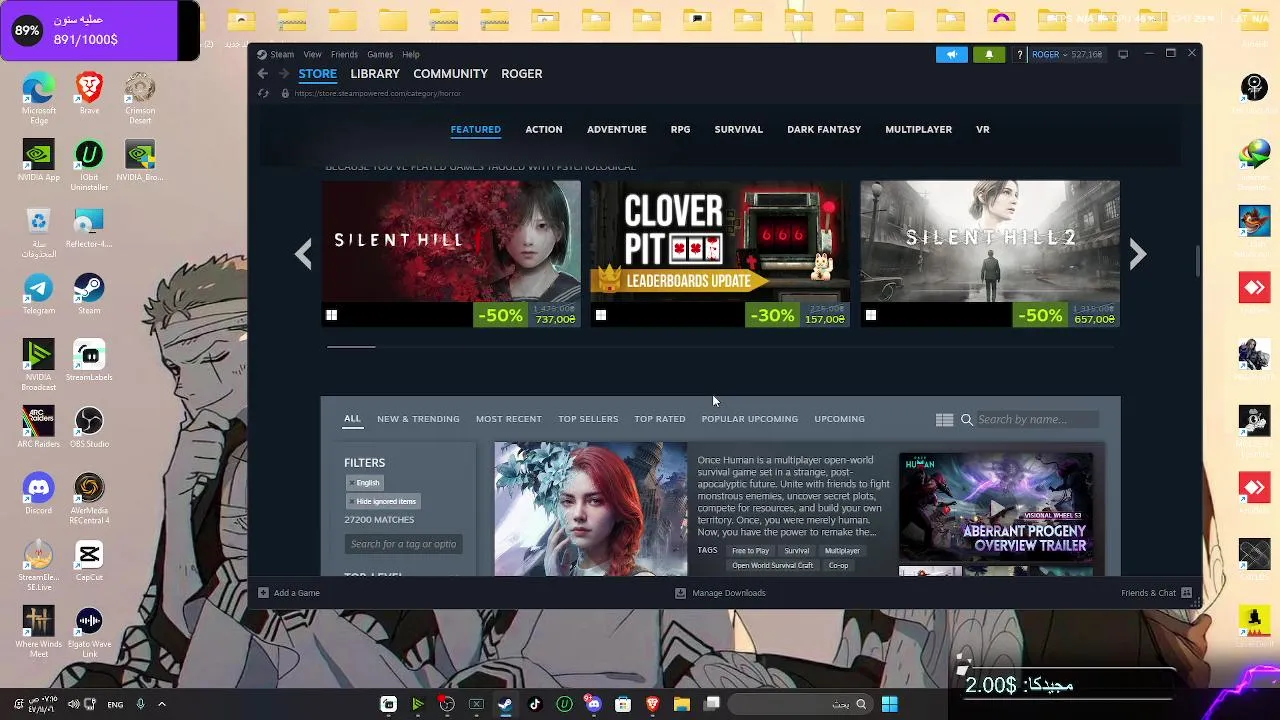Expand hidden system tray icons

click(161, 704)
